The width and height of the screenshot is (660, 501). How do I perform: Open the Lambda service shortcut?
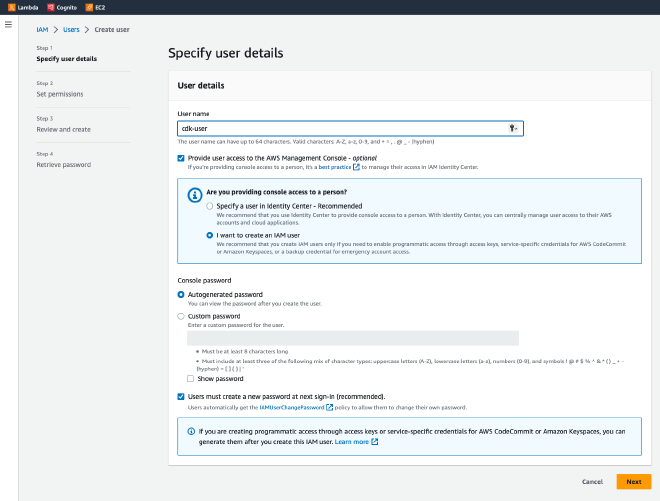(24, 7)
